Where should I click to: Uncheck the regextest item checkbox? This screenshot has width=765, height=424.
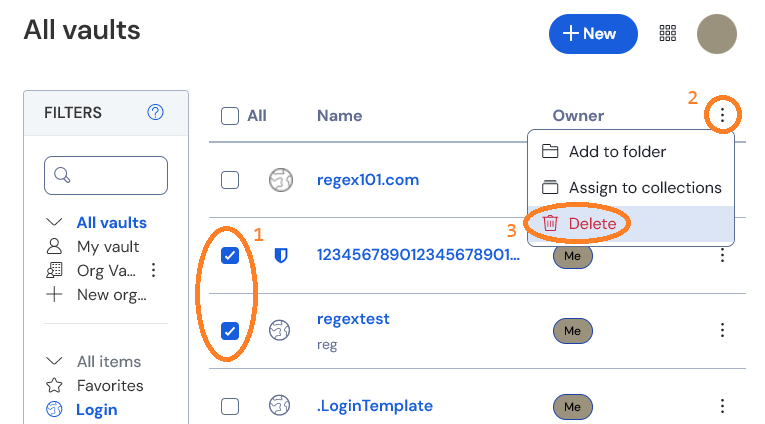230,331
